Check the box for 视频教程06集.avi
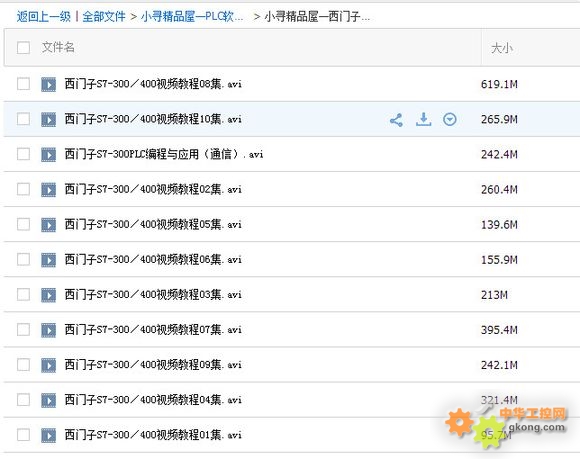This screenshot has width=580, height=459. [23, 259]
